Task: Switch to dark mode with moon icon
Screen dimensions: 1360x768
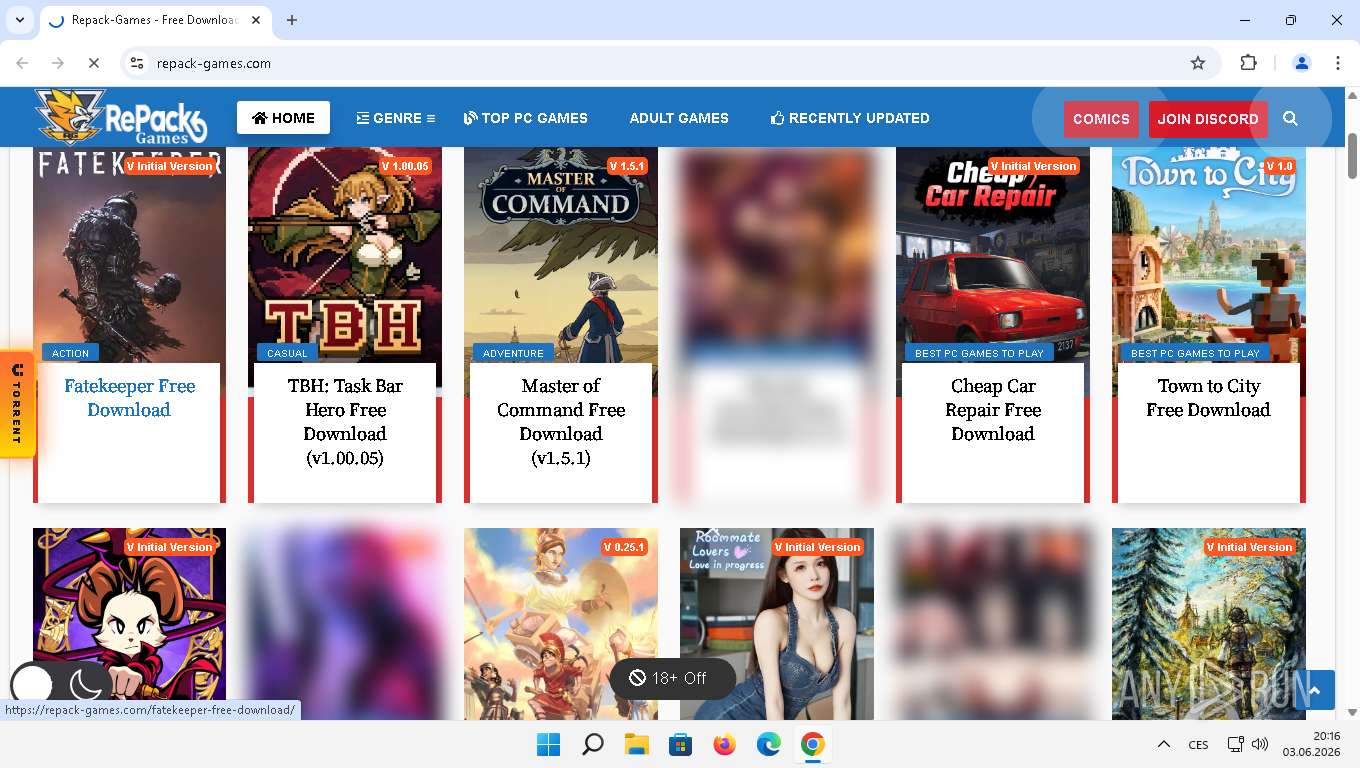Action: click(x=86, y=685)
